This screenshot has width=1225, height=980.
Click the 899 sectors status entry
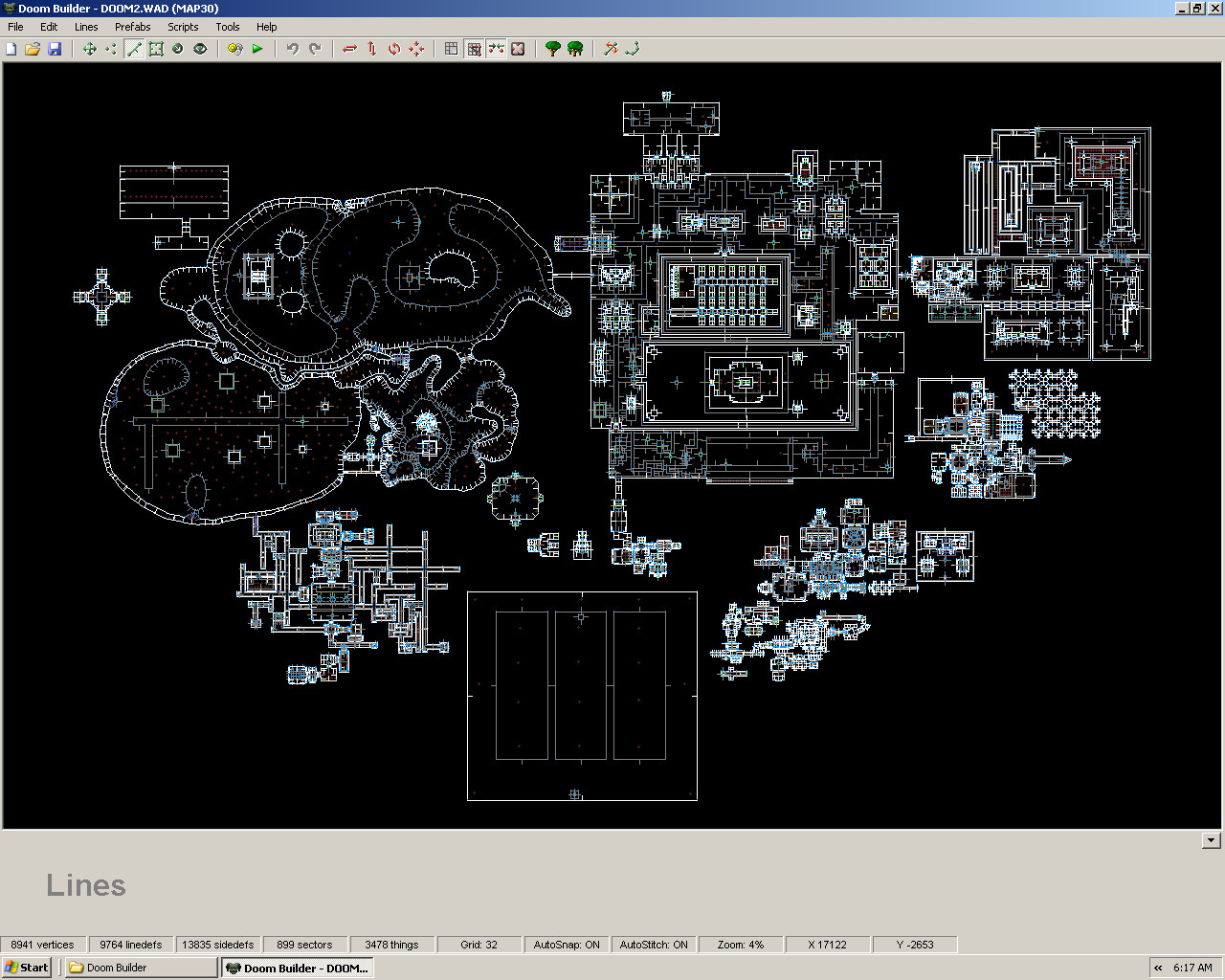(304, 945)
